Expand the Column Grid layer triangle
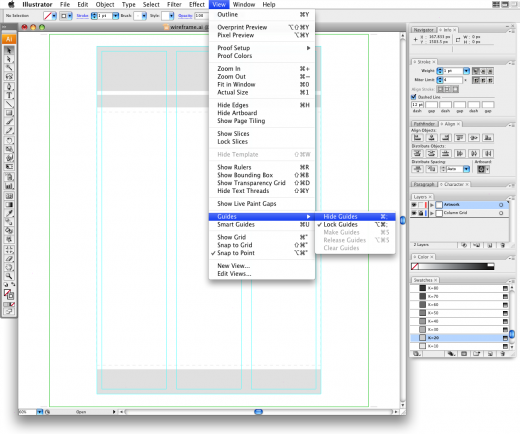 coord(432,213)
